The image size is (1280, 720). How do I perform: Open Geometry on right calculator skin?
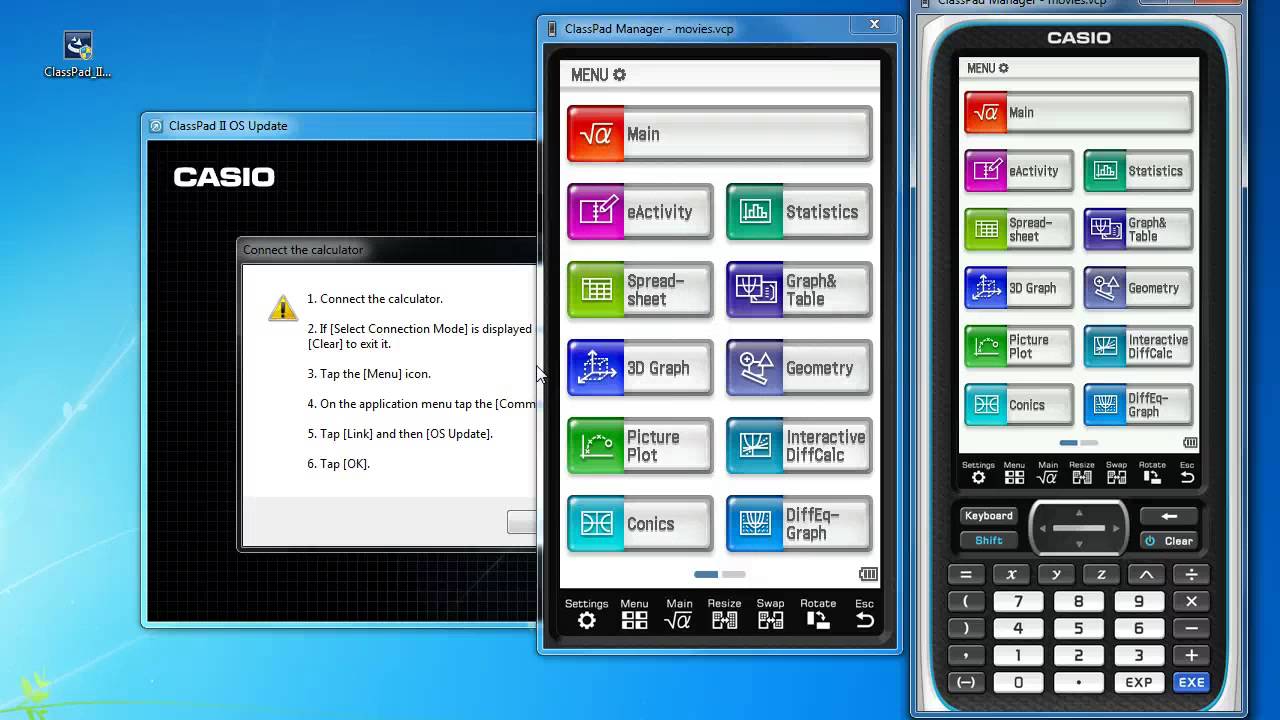pos(1138,288)
